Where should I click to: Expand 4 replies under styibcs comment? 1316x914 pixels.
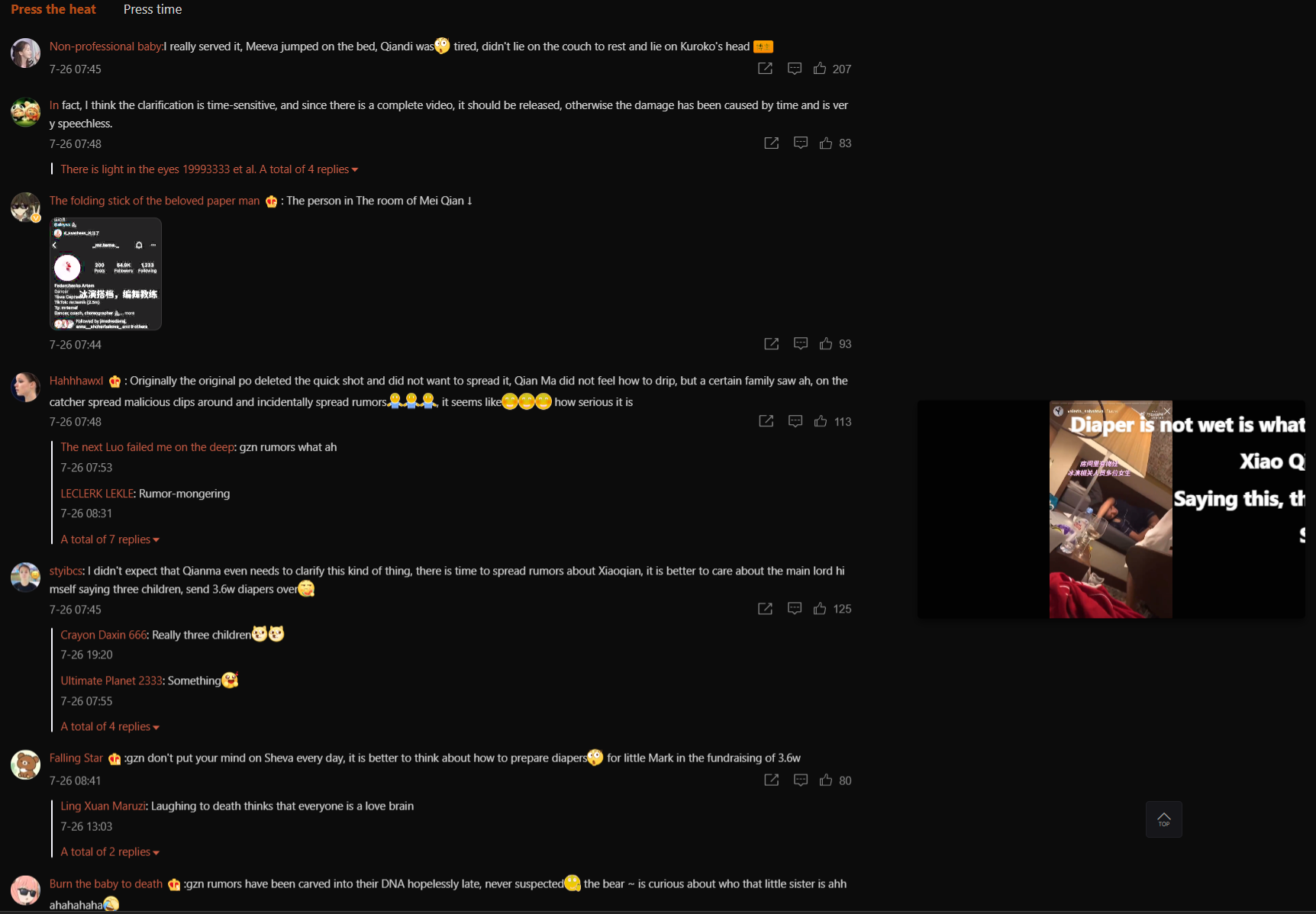click(110, 726)
